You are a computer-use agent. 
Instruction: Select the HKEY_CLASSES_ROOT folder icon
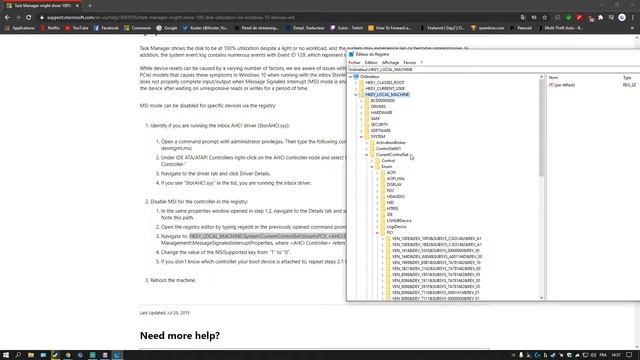(362, 82)
